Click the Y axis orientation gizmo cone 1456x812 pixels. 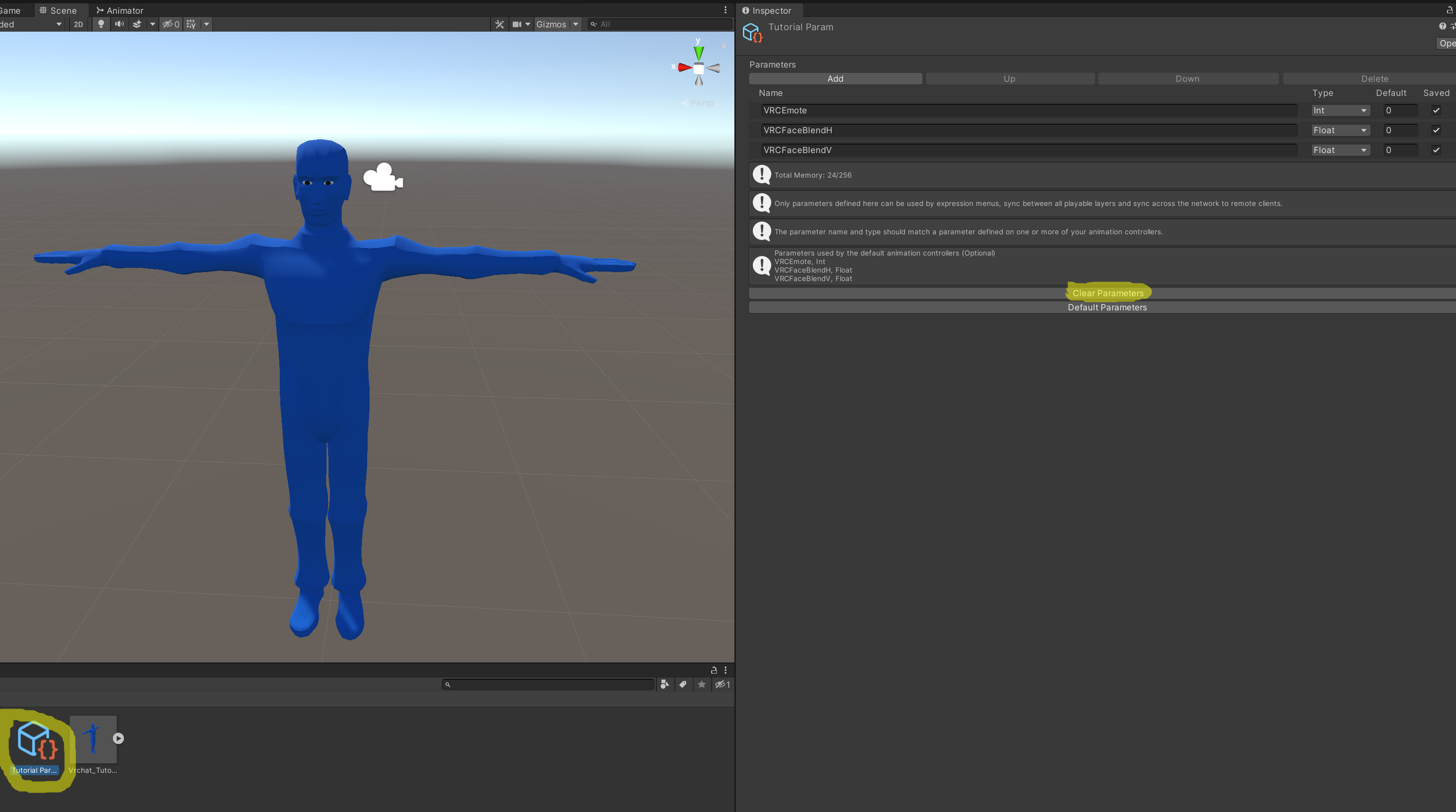click(699, 52)
